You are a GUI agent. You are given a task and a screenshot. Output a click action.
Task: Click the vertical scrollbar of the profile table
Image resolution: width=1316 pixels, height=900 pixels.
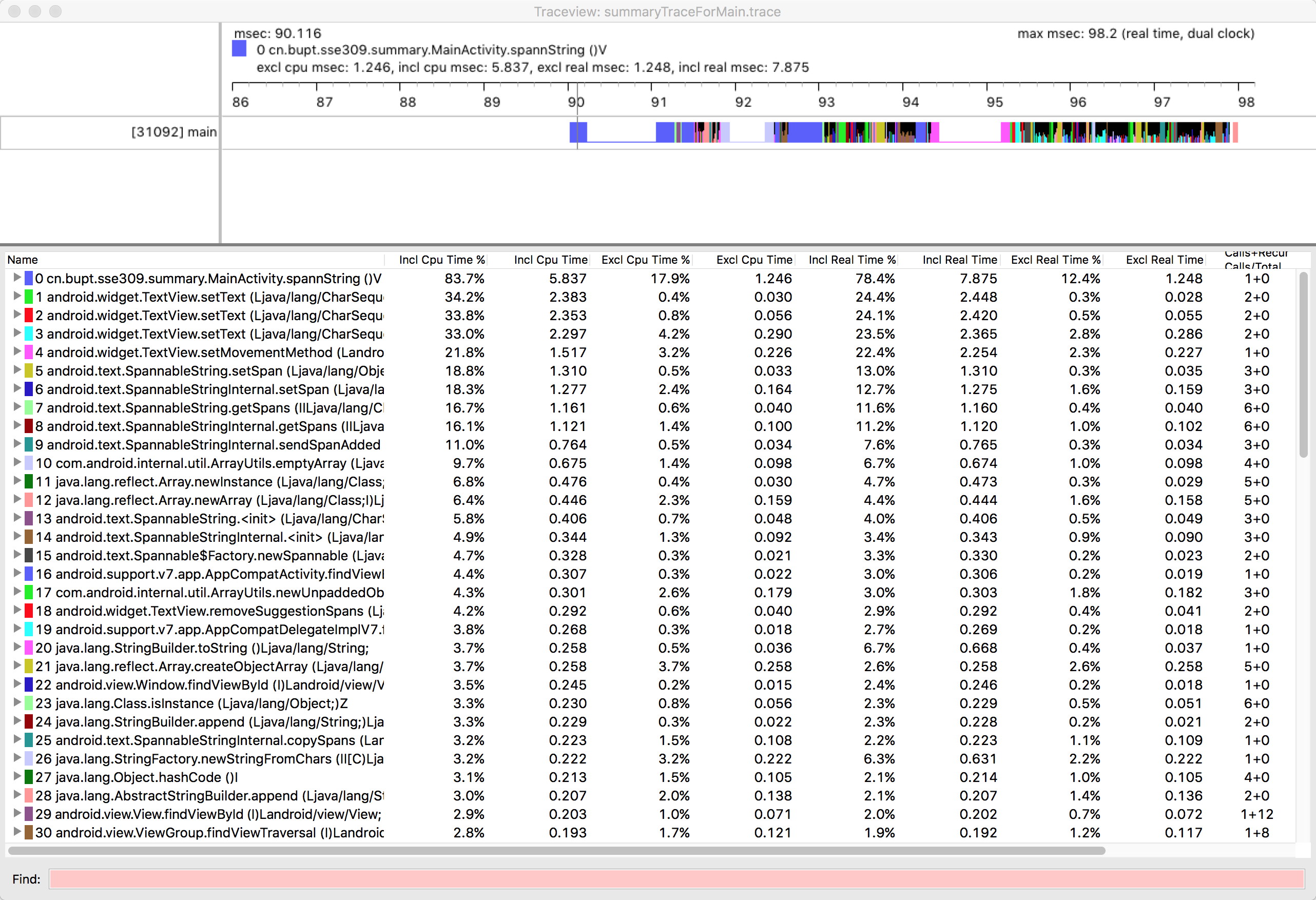[1303, 365]
